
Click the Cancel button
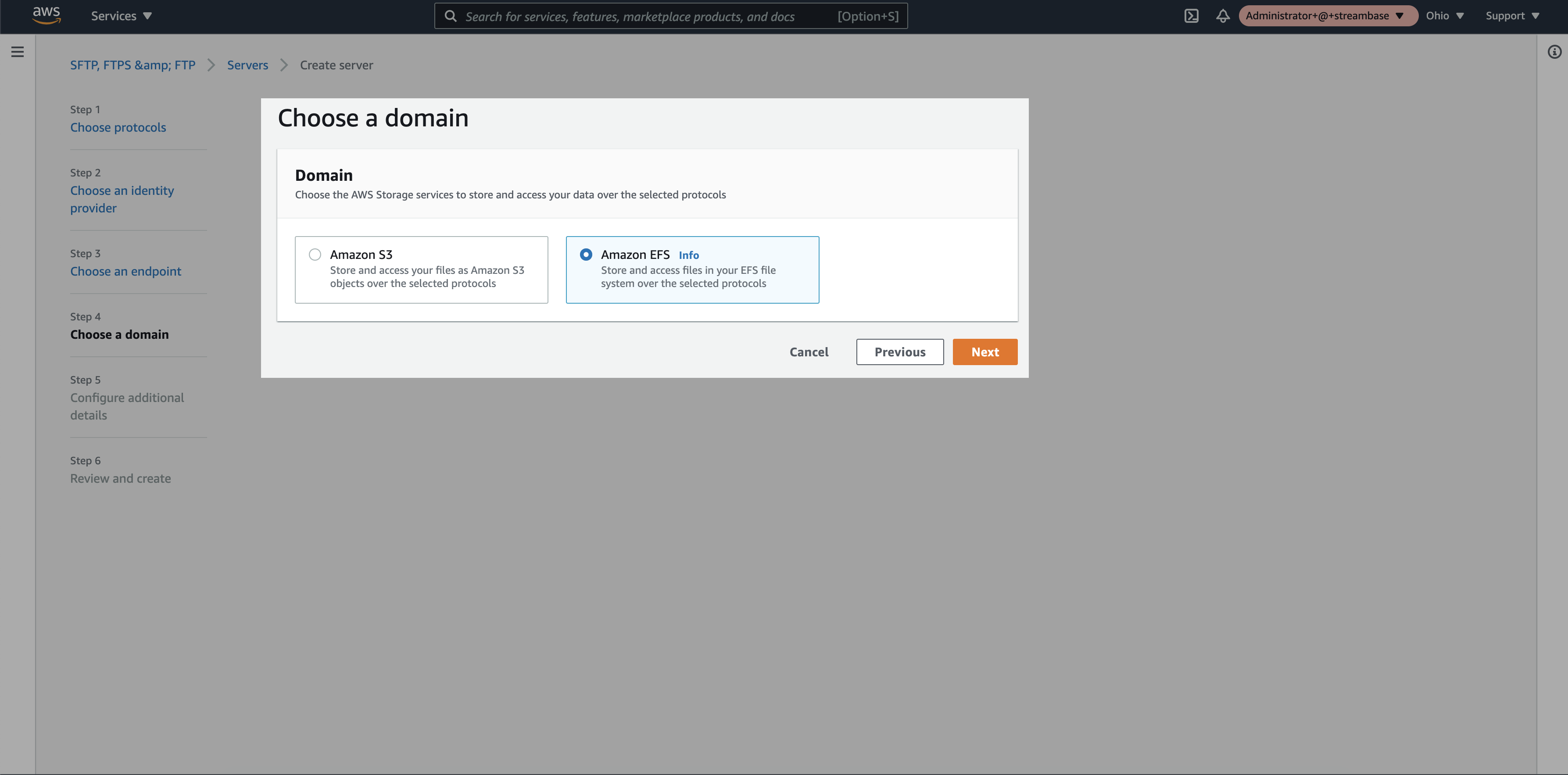click(809, 352)
